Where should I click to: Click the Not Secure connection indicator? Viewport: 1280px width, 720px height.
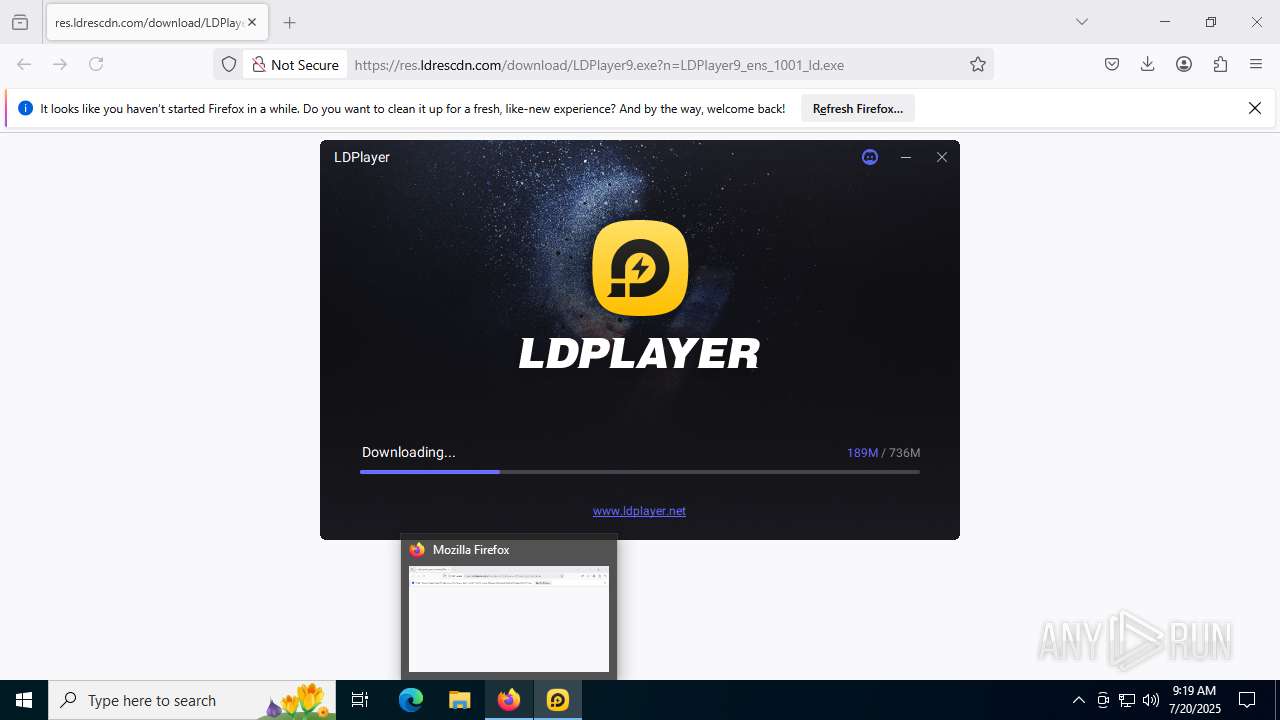click(296, 65)
